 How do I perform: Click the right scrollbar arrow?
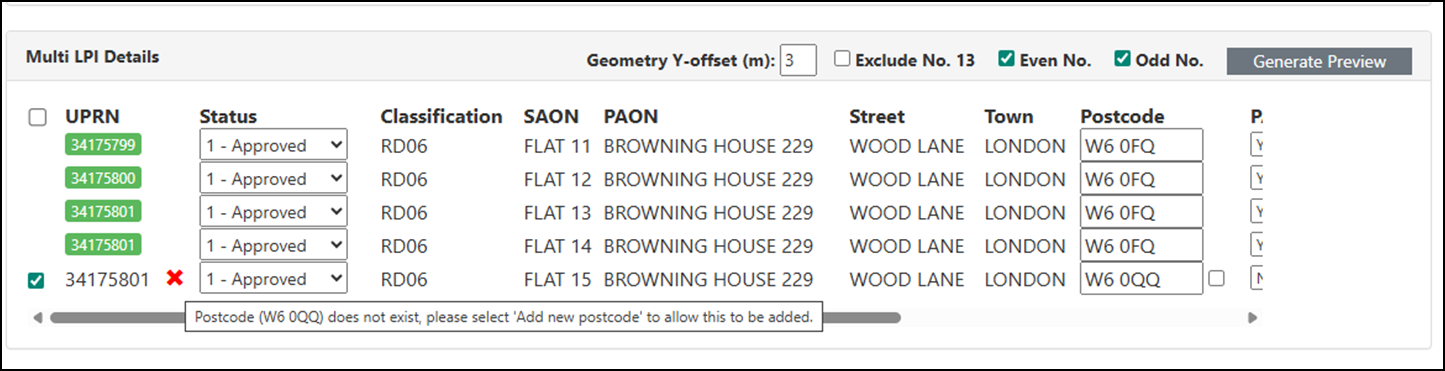[x=1252, y=318]
